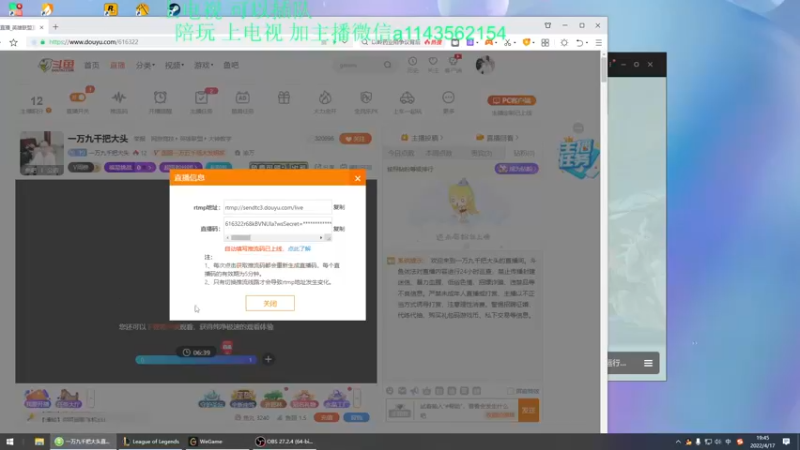Expand the 视频 dropdown menu

coord(174,65)
